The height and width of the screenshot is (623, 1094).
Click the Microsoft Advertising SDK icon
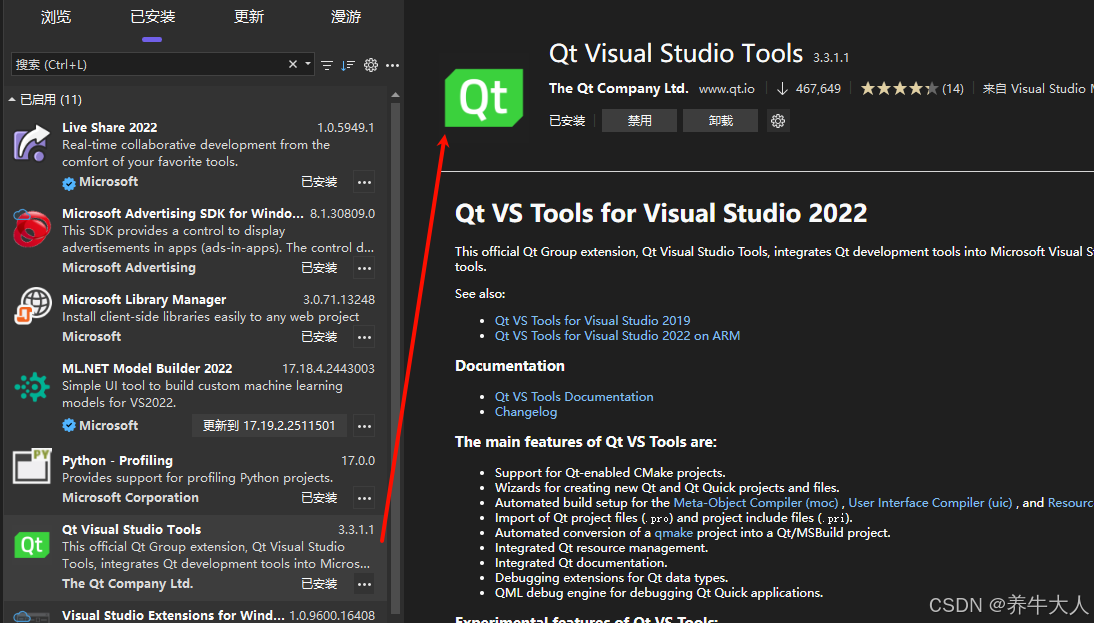(31, 228)
